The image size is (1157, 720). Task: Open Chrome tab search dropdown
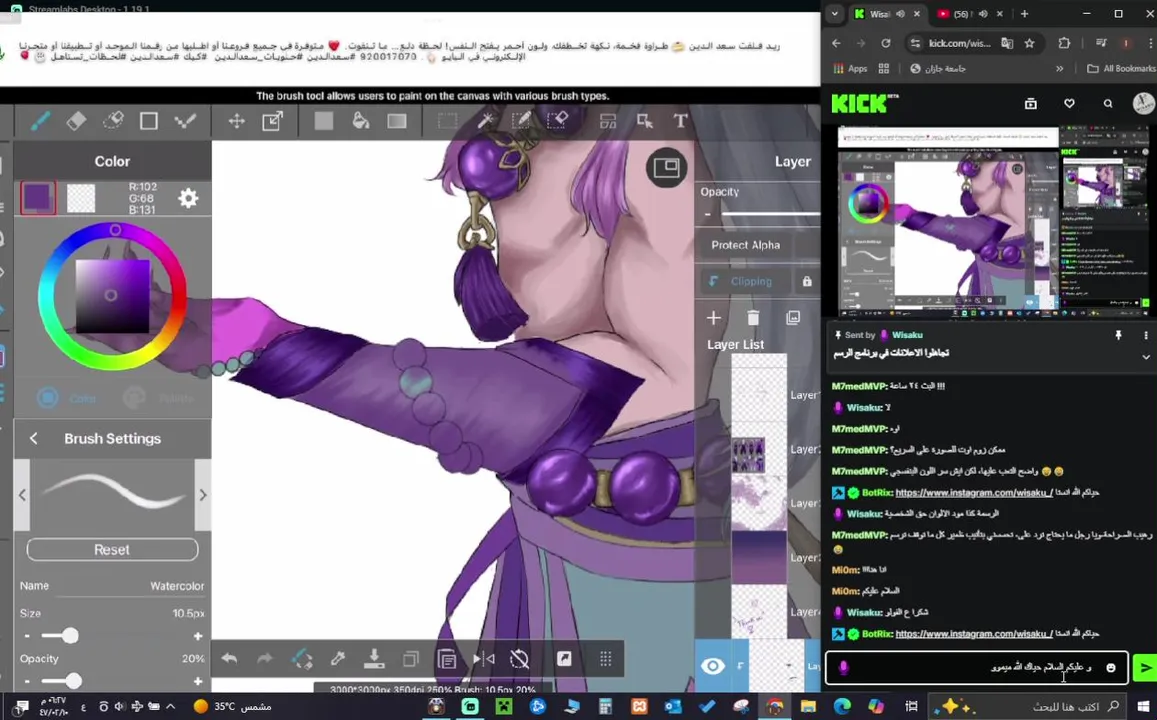(835, 14)
